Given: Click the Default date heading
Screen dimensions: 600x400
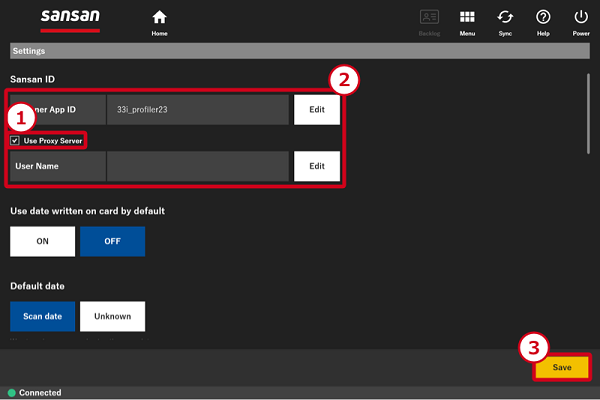Looking at the screenshot, I should (38, 286).
